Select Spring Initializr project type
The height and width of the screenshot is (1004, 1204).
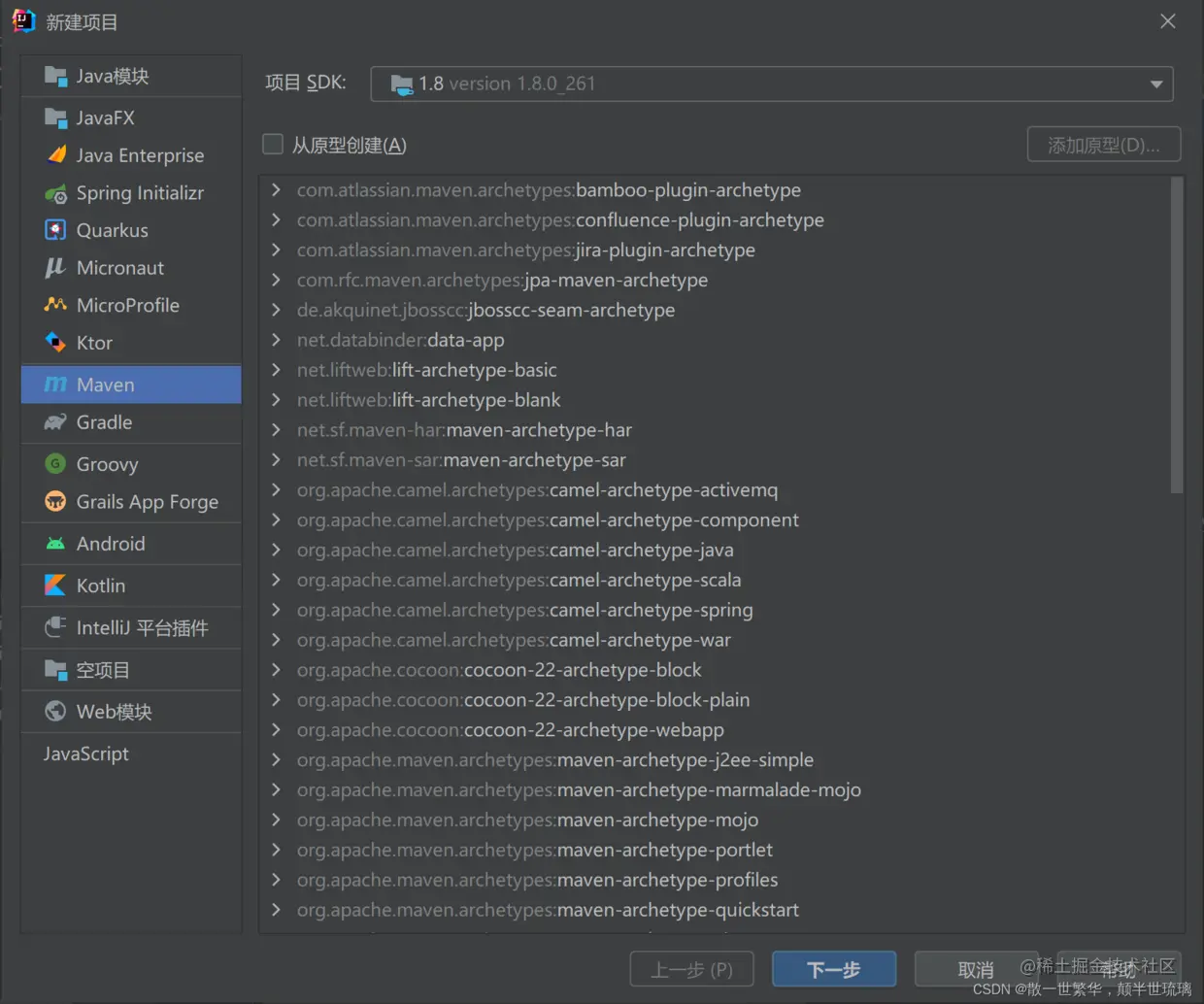pyautogui.click(x=131, y=193)
